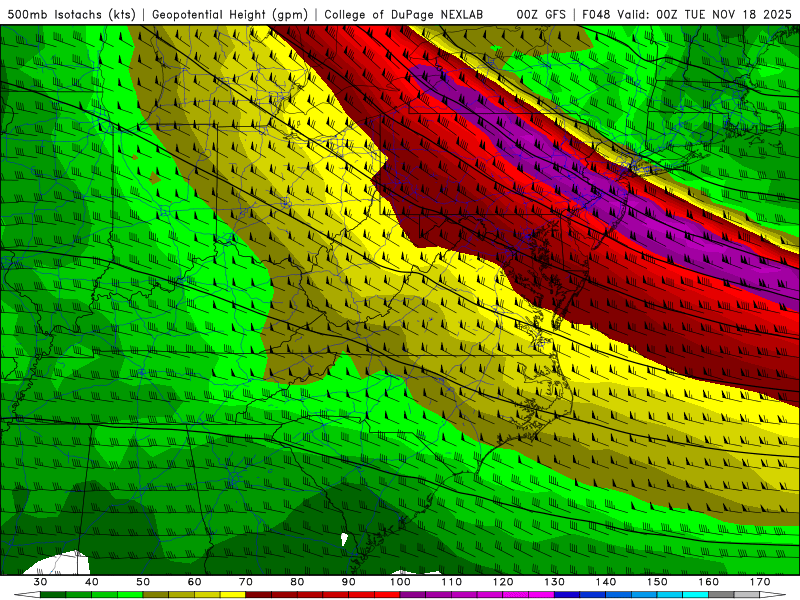Screen dimensions: 800x600
Task: Click the '40' label on the color scale
Action: (92, 582)
